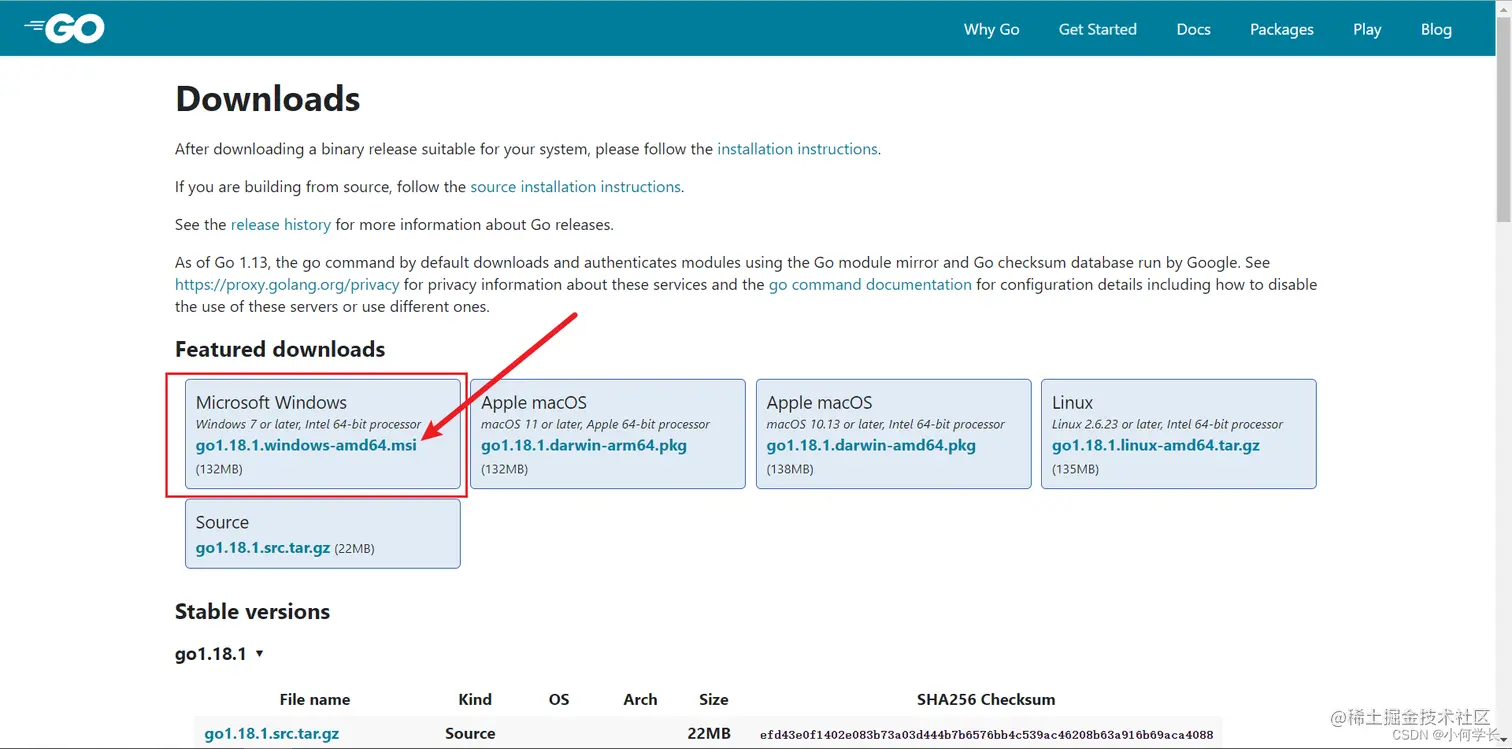Click the Kind column header

coord(475,699)
